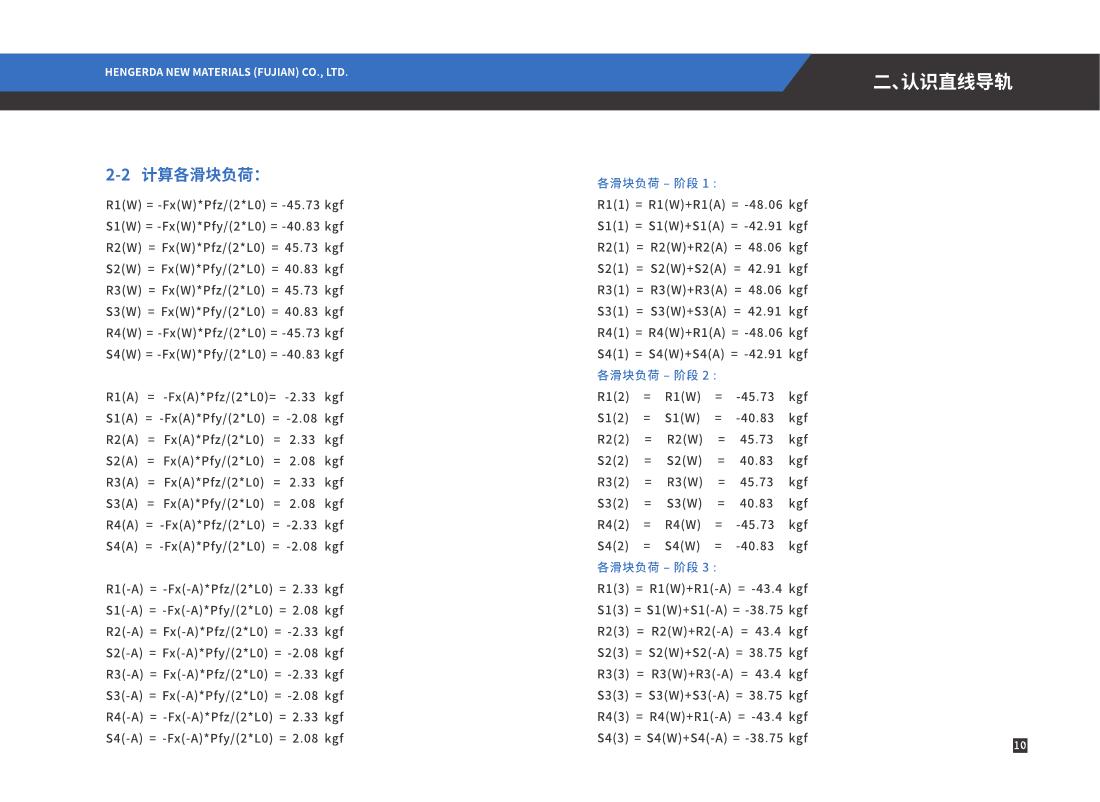Click the page number 10 badge

[x=1019, y=745]
